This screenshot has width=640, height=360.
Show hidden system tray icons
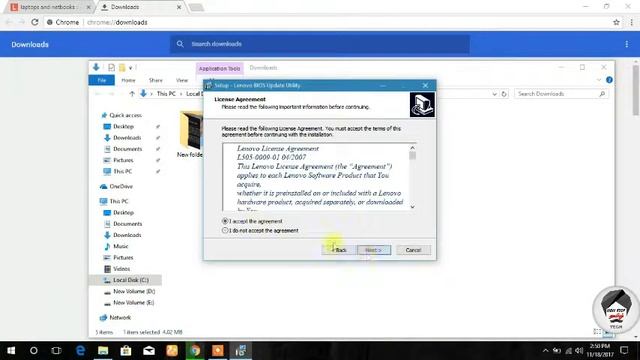(545, 351)
